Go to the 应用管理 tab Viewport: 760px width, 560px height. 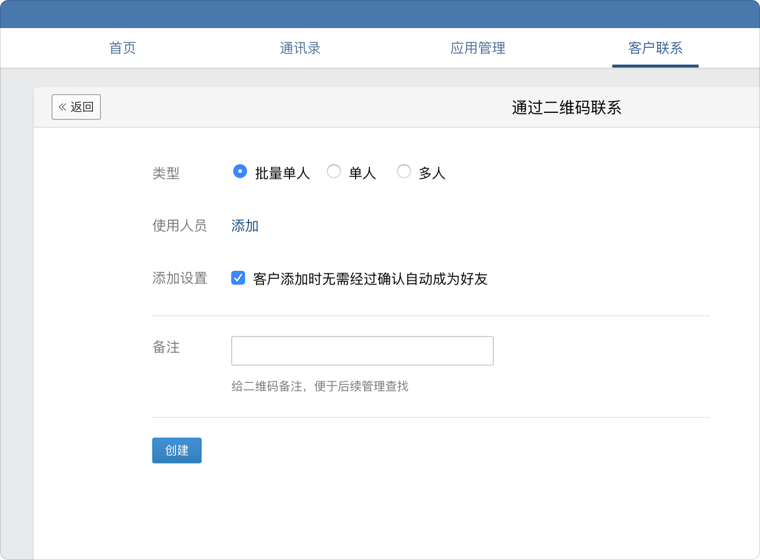click(x=477, y=48)
